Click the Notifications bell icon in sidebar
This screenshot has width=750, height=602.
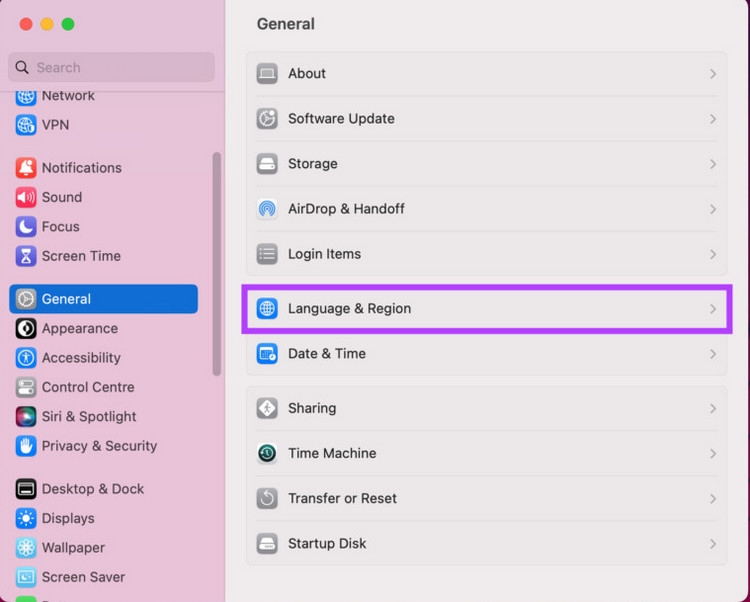click(x=26, y=168)
